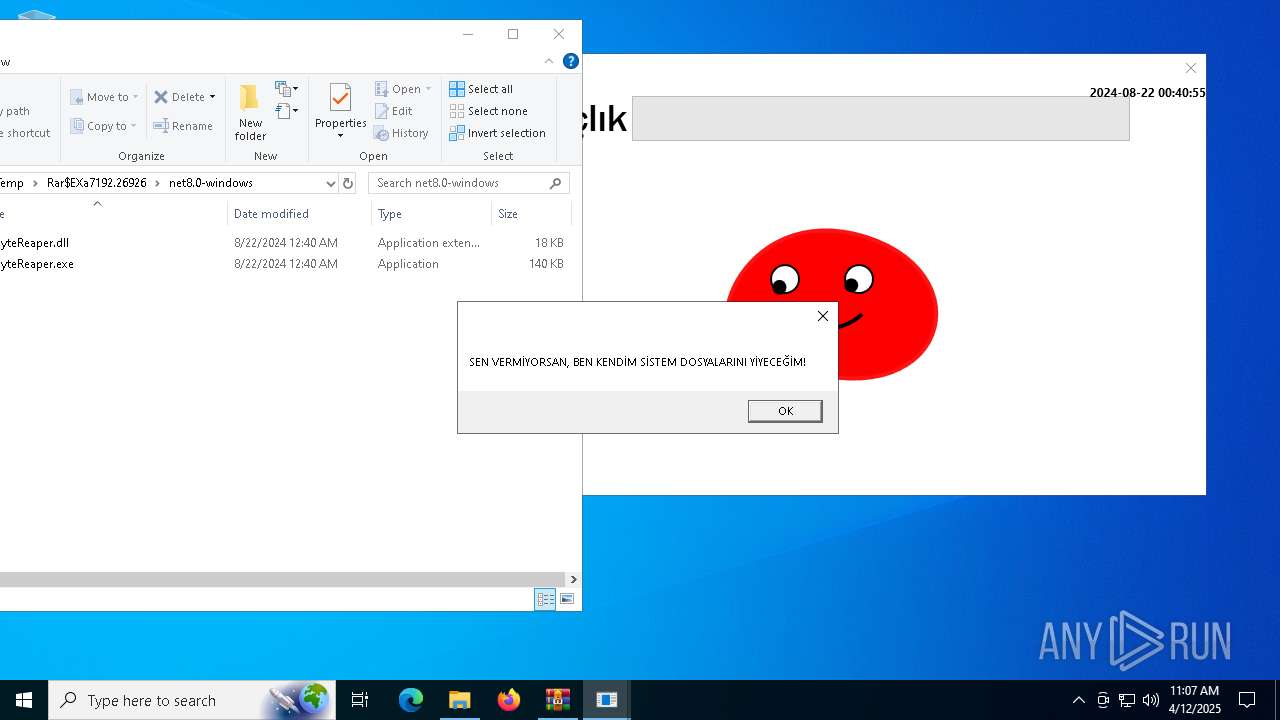Close the red blob application window

[x=1190, y=68]
